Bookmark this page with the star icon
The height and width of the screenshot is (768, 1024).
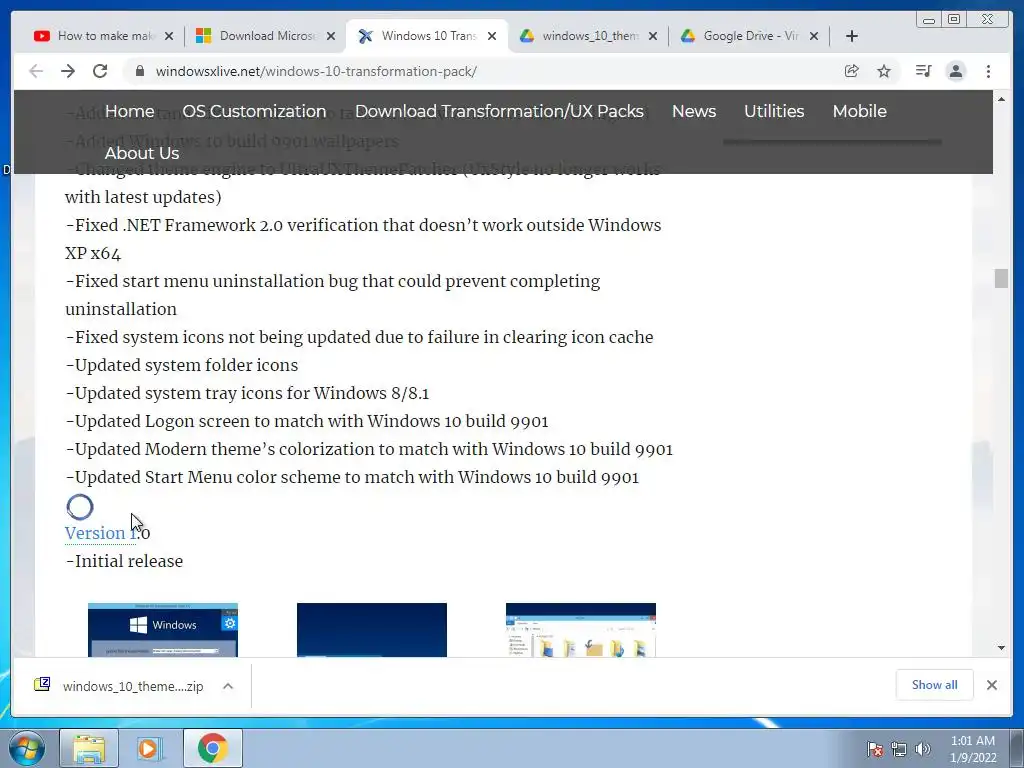pyautogui.click(x=884, y=71)
